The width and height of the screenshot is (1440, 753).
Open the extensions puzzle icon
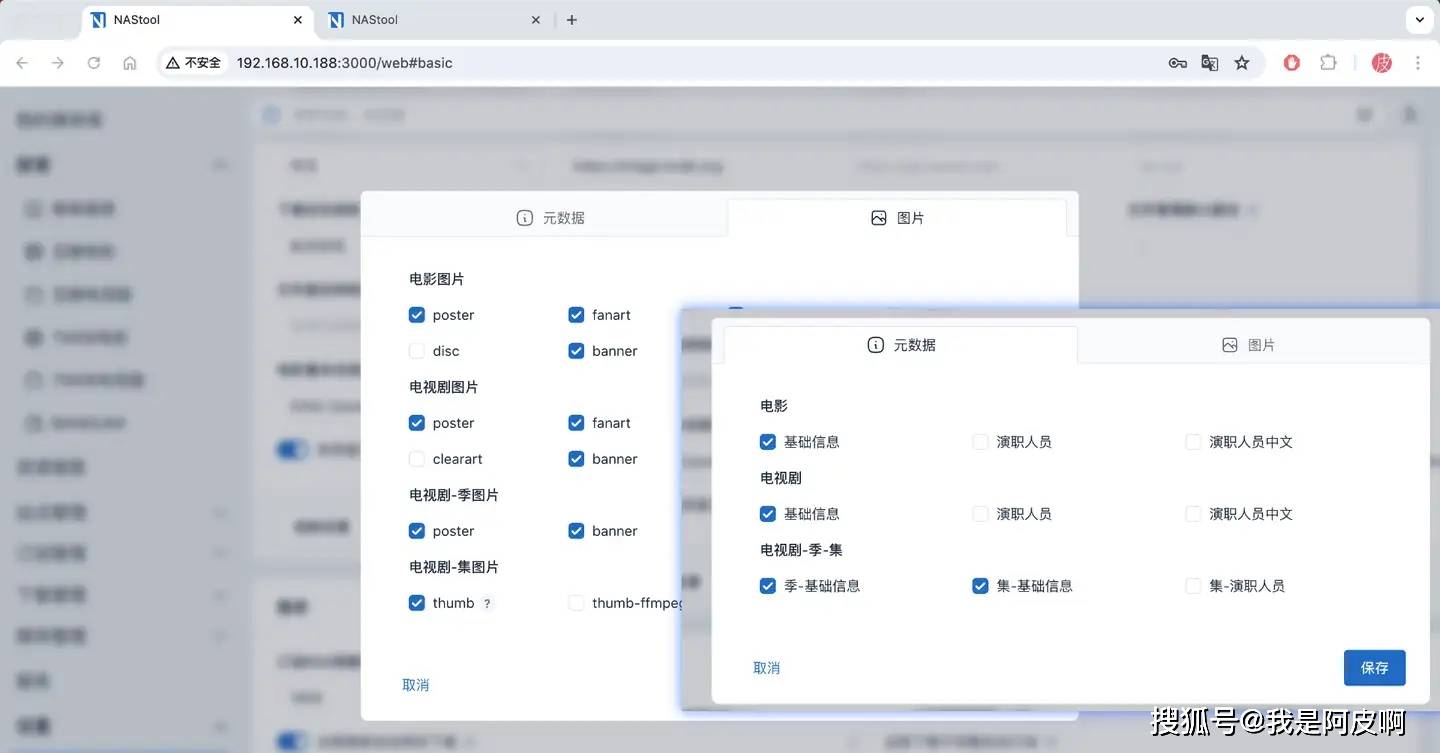point(1328,63)
